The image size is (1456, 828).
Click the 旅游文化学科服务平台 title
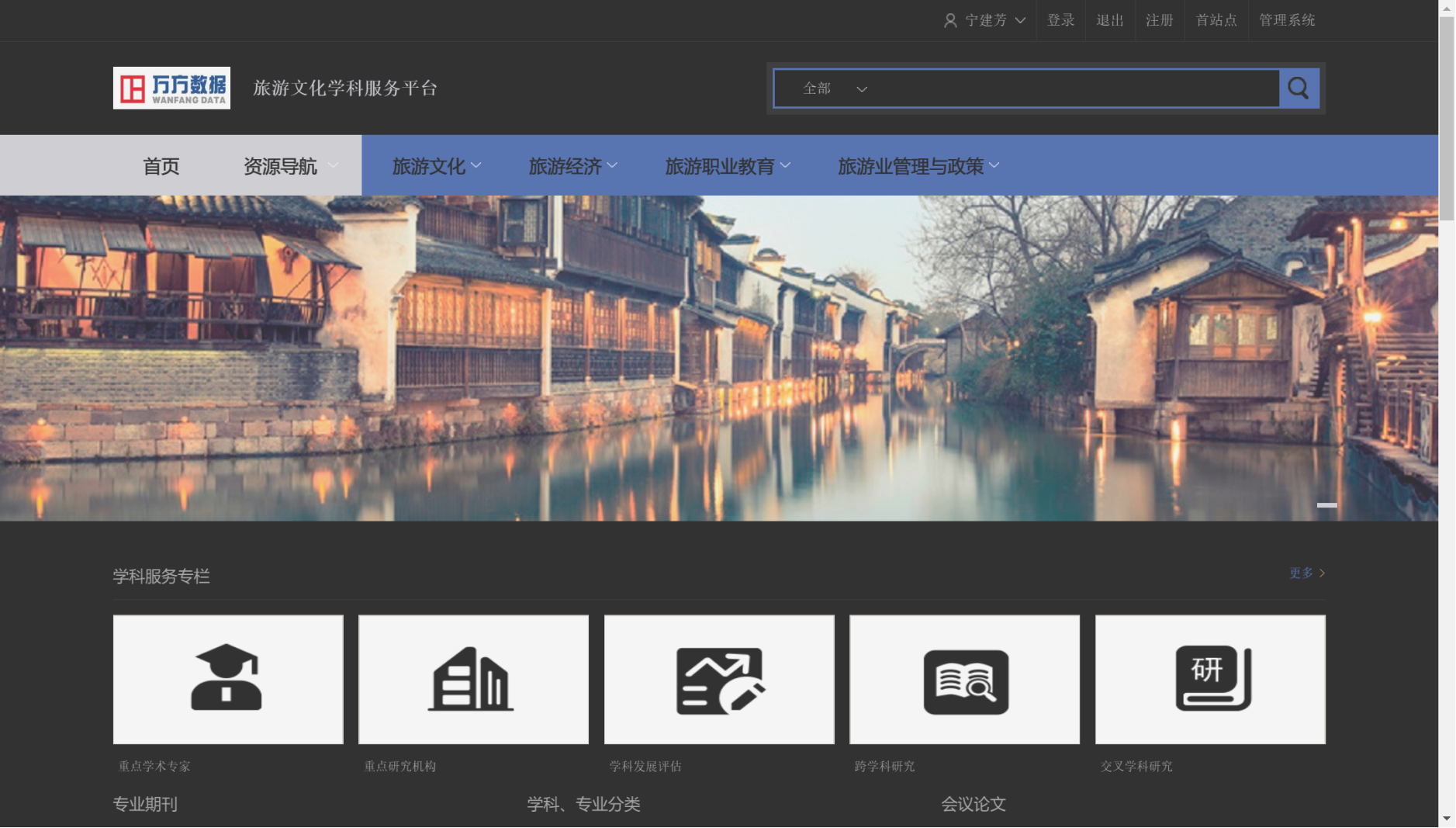345,88
